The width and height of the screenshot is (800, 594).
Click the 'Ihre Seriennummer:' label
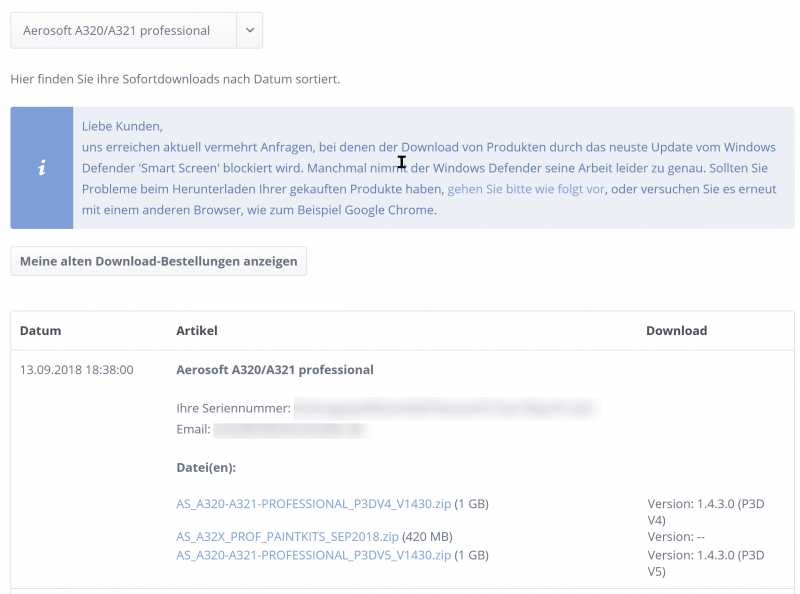(234, 409)
